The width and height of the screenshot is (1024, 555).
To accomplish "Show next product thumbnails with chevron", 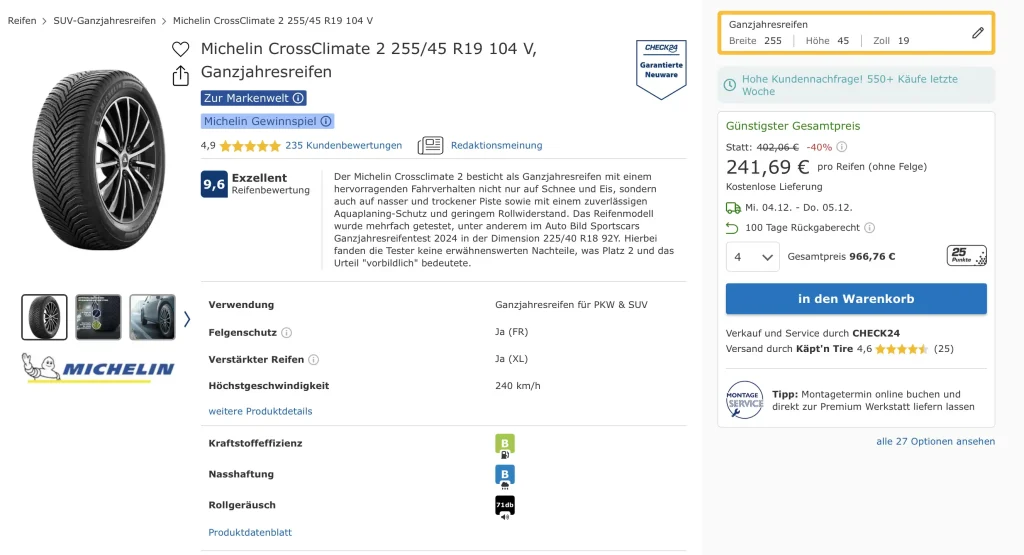I will click(187, 319).
